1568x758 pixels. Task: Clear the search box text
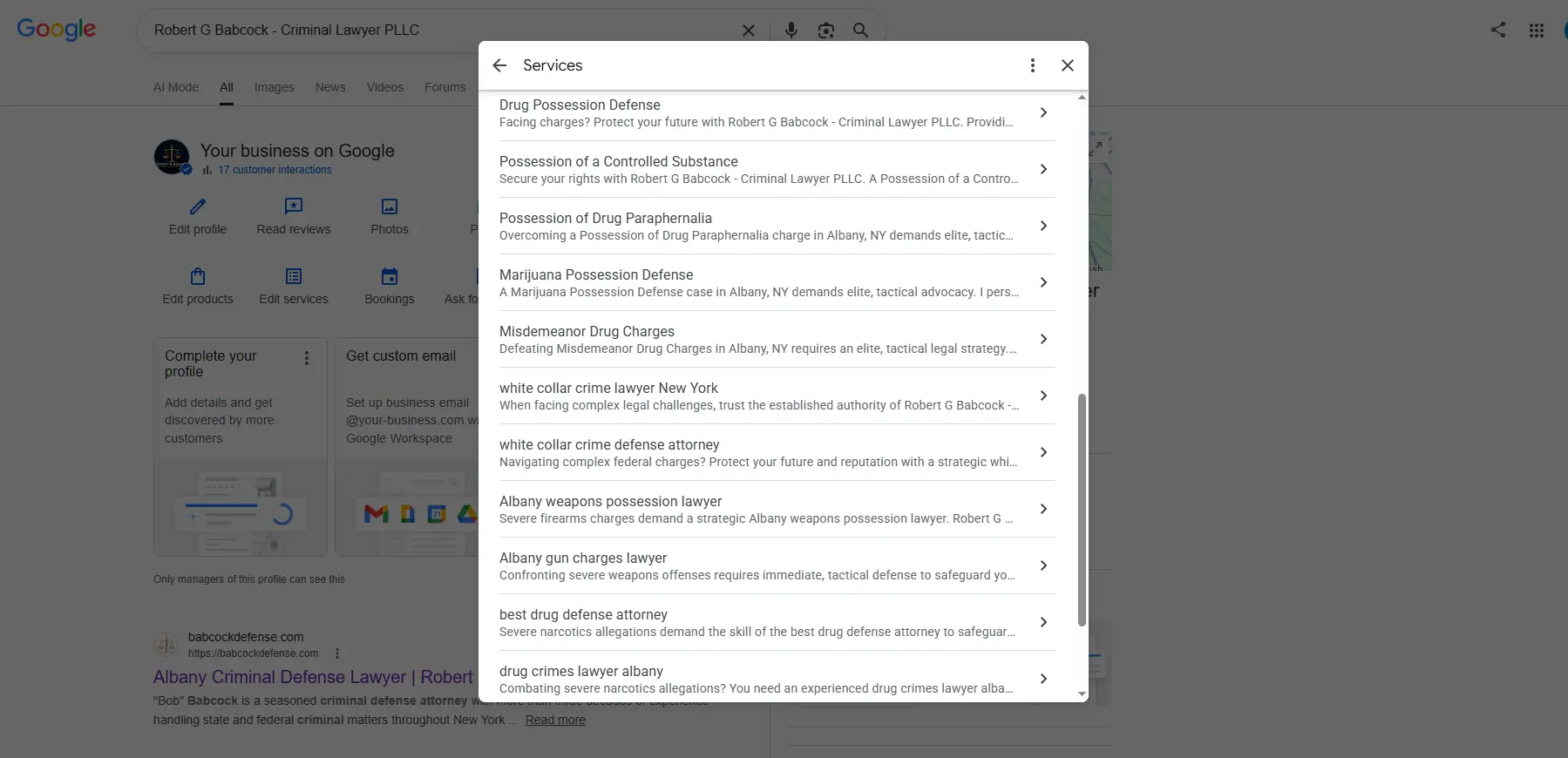pyautogui.click(x=749, y=30)
